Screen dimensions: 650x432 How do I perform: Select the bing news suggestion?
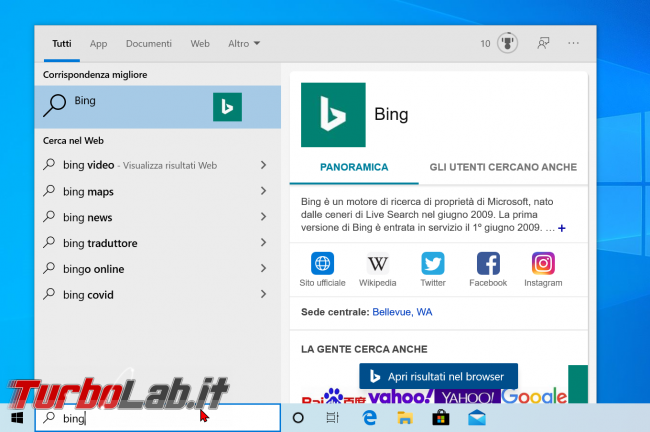[x=158, y=217]
